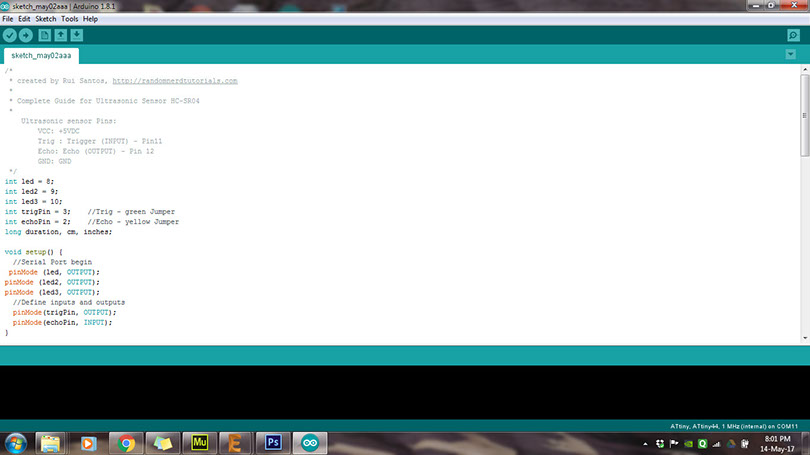Click the '//Trig - green Jumper' comment
The width and height of the screenshot is (810, 455).
tap(131, 212)
